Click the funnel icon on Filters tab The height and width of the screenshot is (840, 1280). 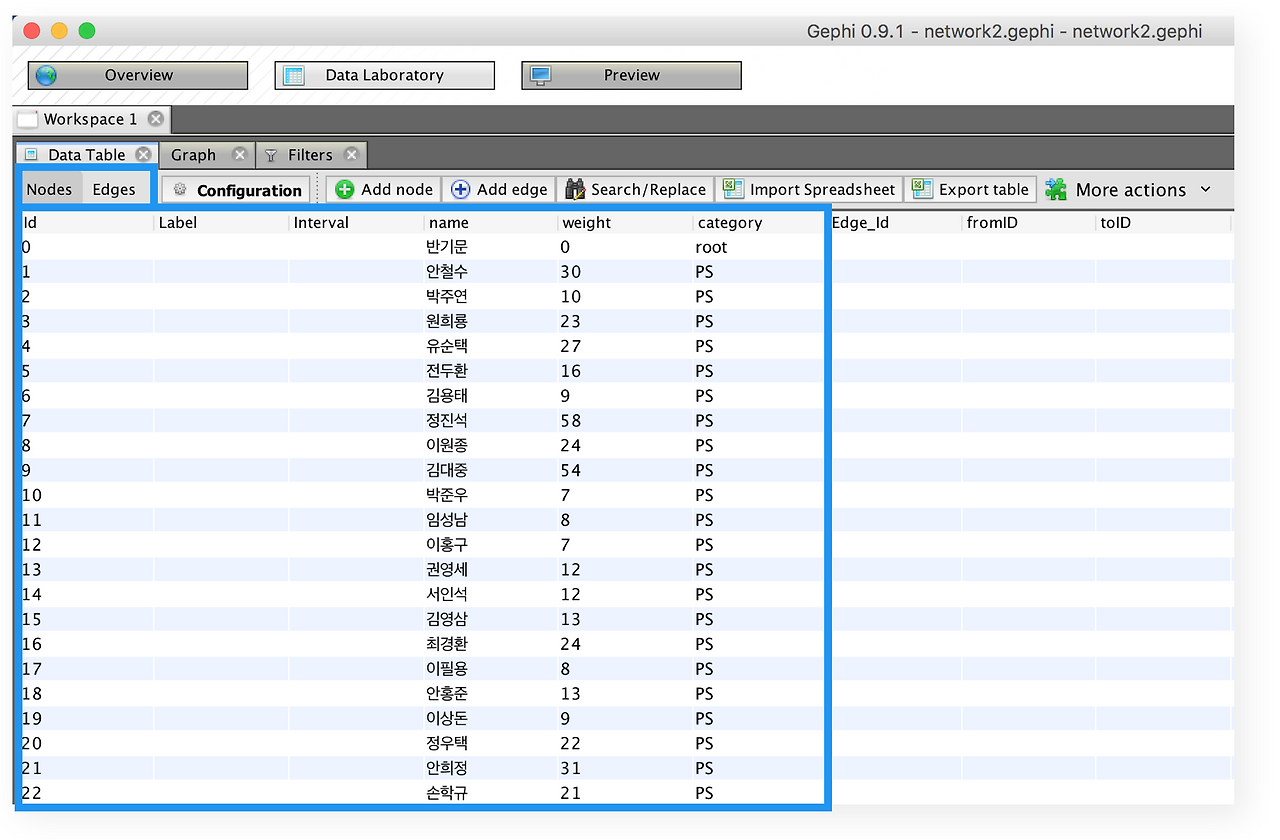(x=271, y=155)
